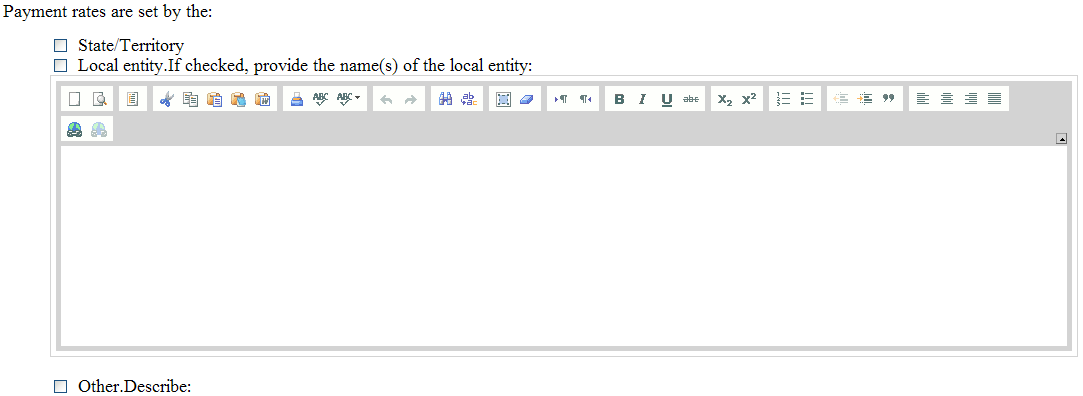Viewport: 1083px width, 396px height.
Task: Open the Templates icon
Action: point(133,99)
